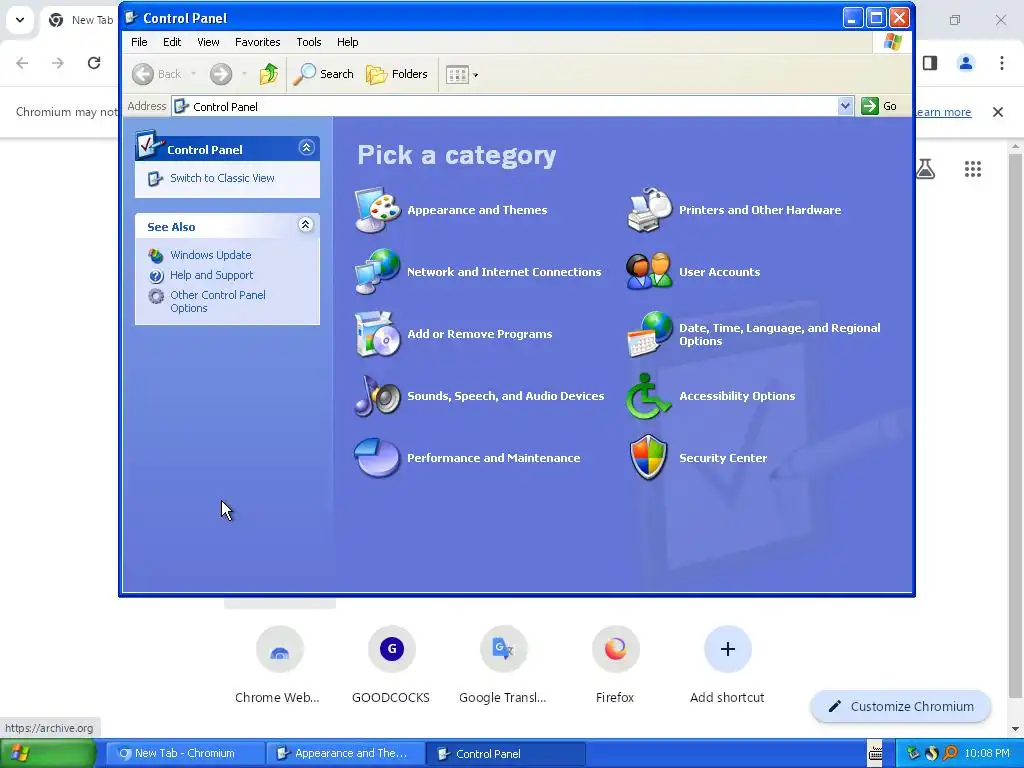Click the Labs flask icon in Chromium
Viewport: 1024px width, 768px height.
point(925,169)
